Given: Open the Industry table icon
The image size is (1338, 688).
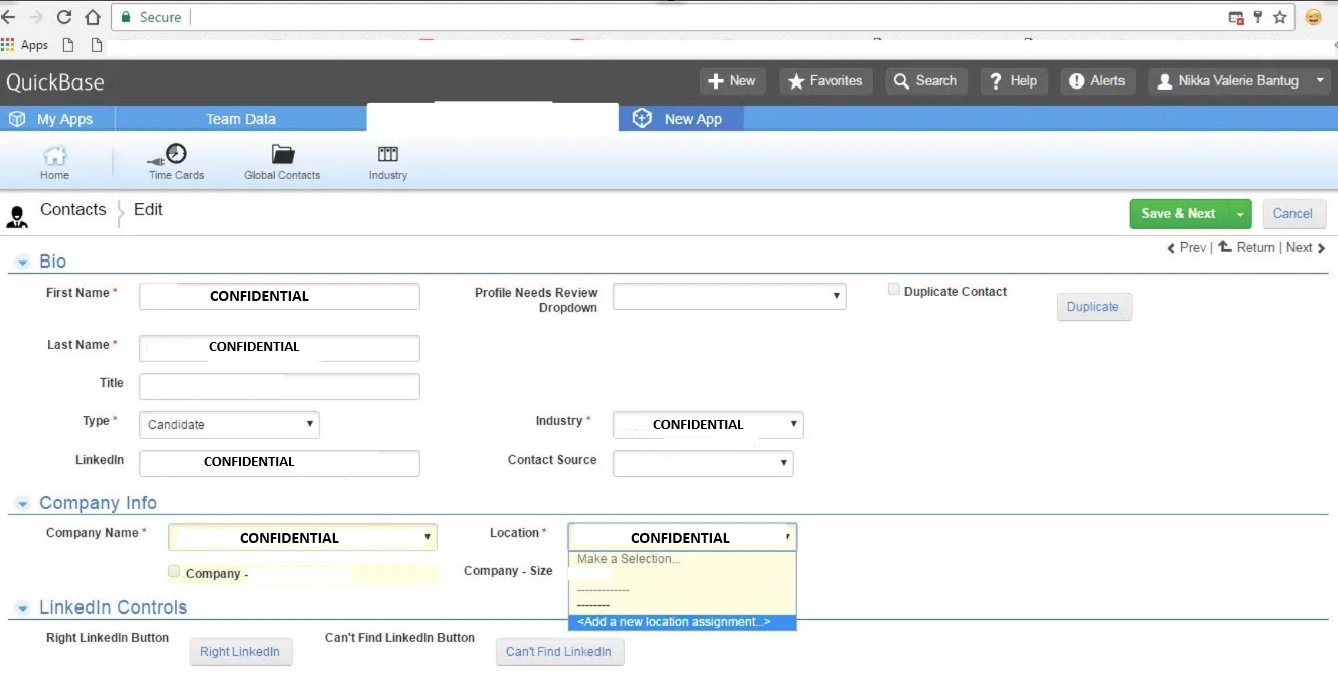Looking at the screenshot, I should (387, 162).
